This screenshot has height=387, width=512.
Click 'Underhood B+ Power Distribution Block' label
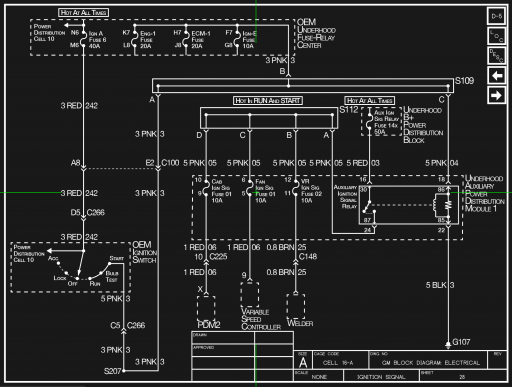(423, 125)
